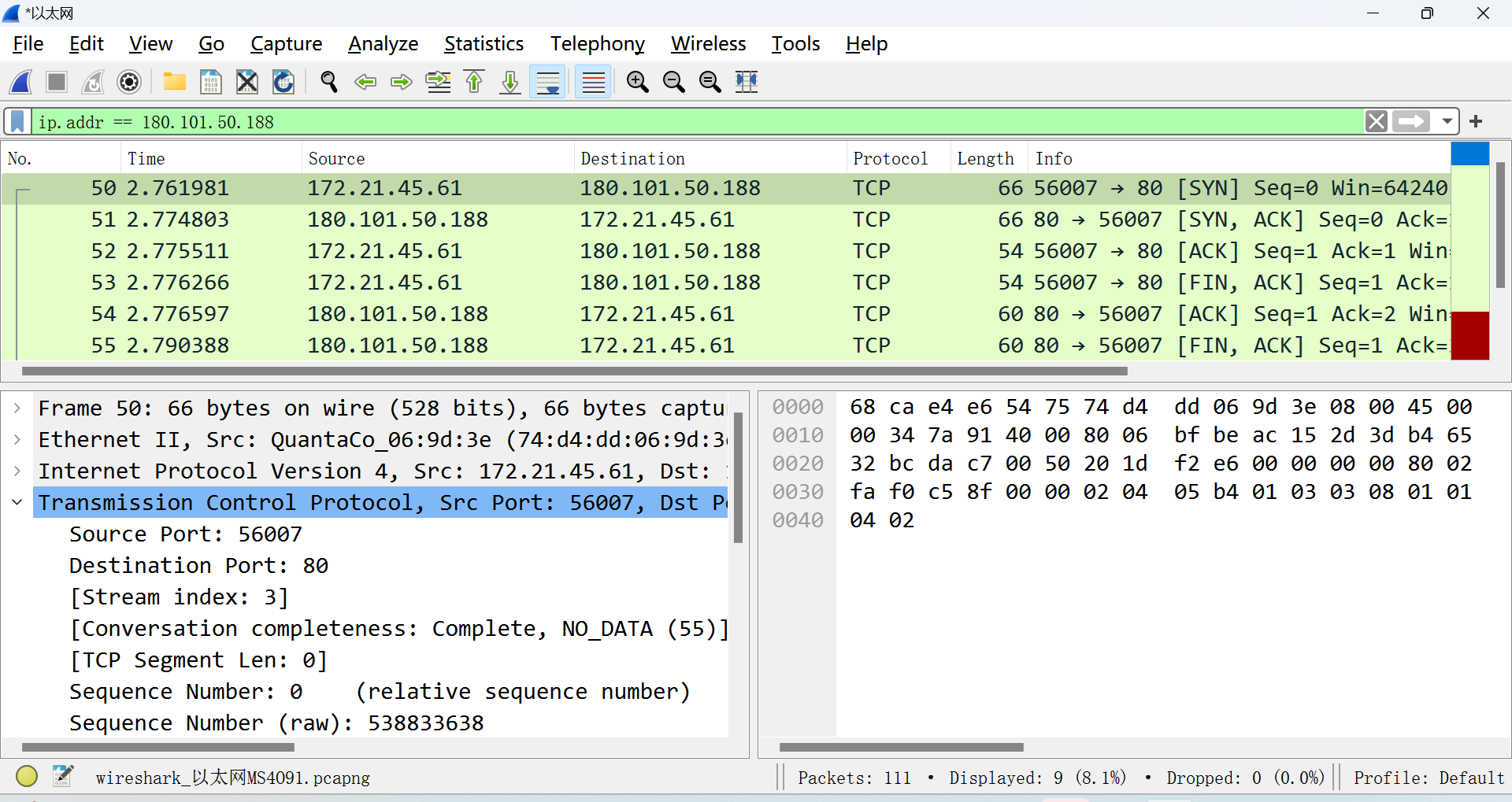Zoom out on packet text
This screenshot has width=1512, height=802.
673,82
